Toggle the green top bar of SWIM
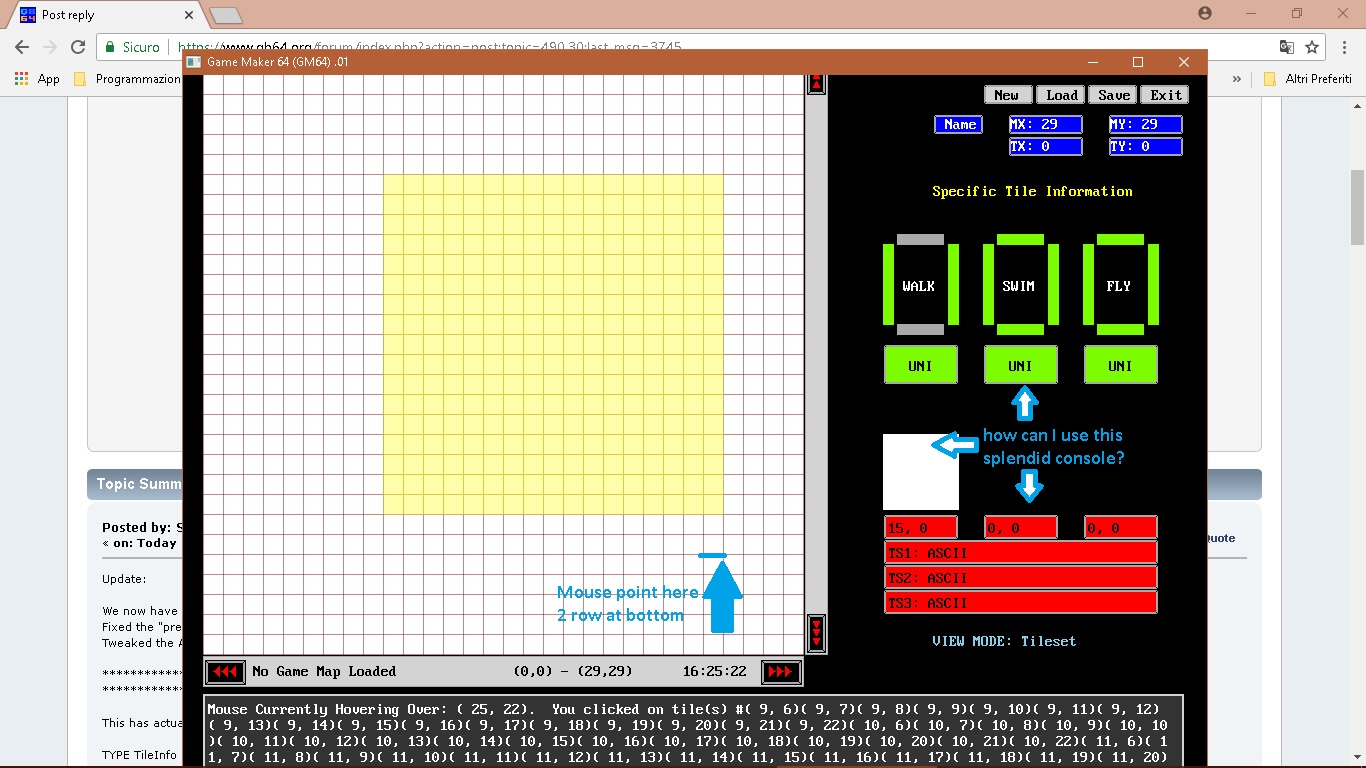 tap(1020, 240)
